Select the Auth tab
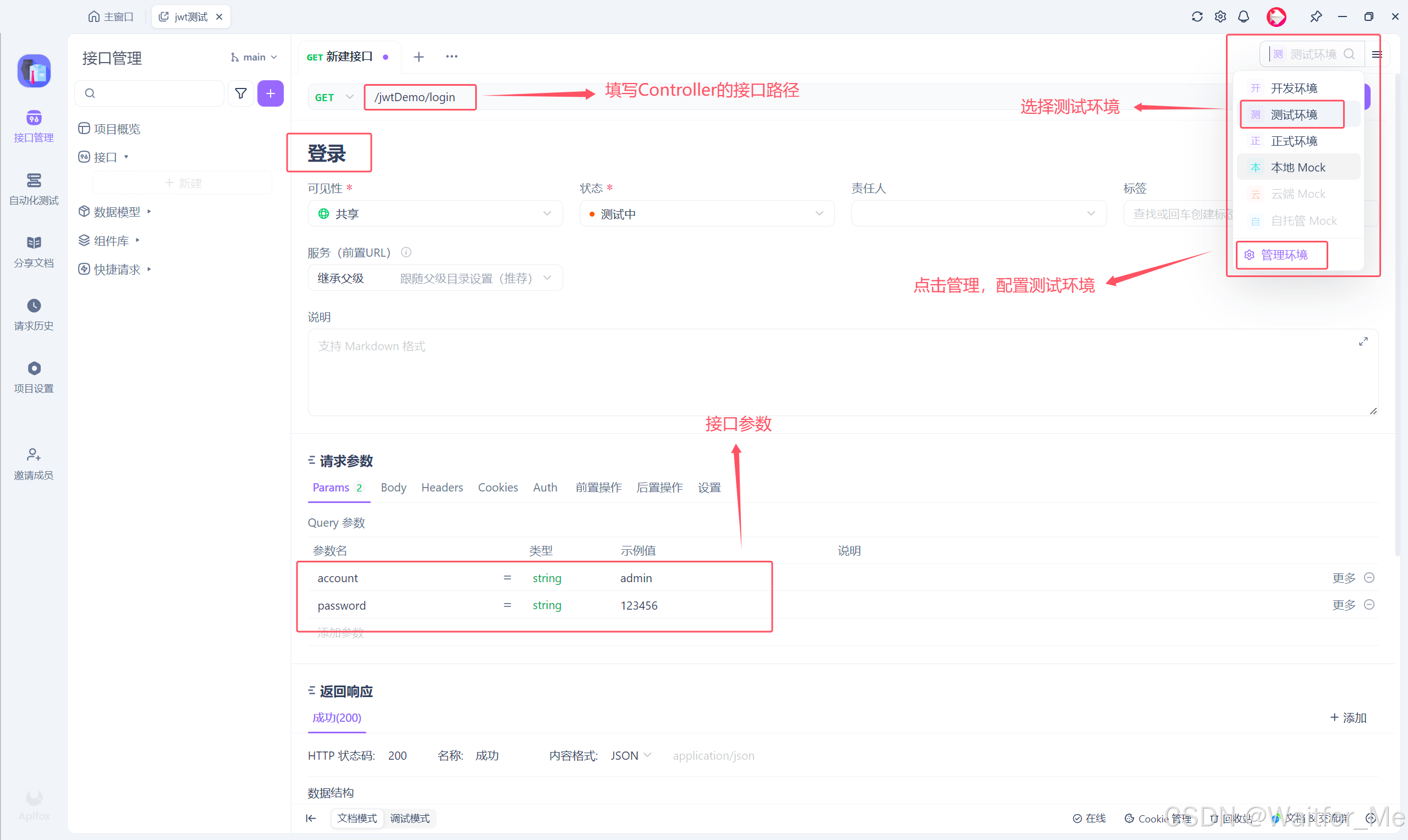Screen dimensions: 1408x840 [544, 488]
